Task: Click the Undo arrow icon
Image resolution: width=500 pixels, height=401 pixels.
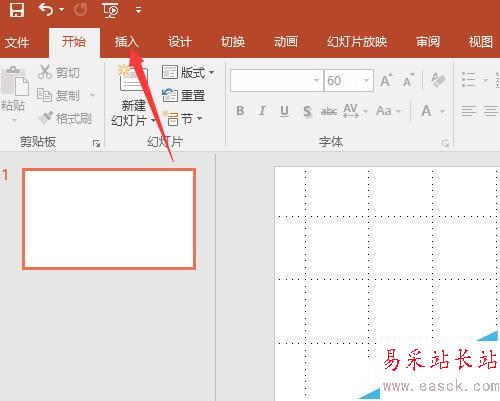Action: click(x=46, y=10)
